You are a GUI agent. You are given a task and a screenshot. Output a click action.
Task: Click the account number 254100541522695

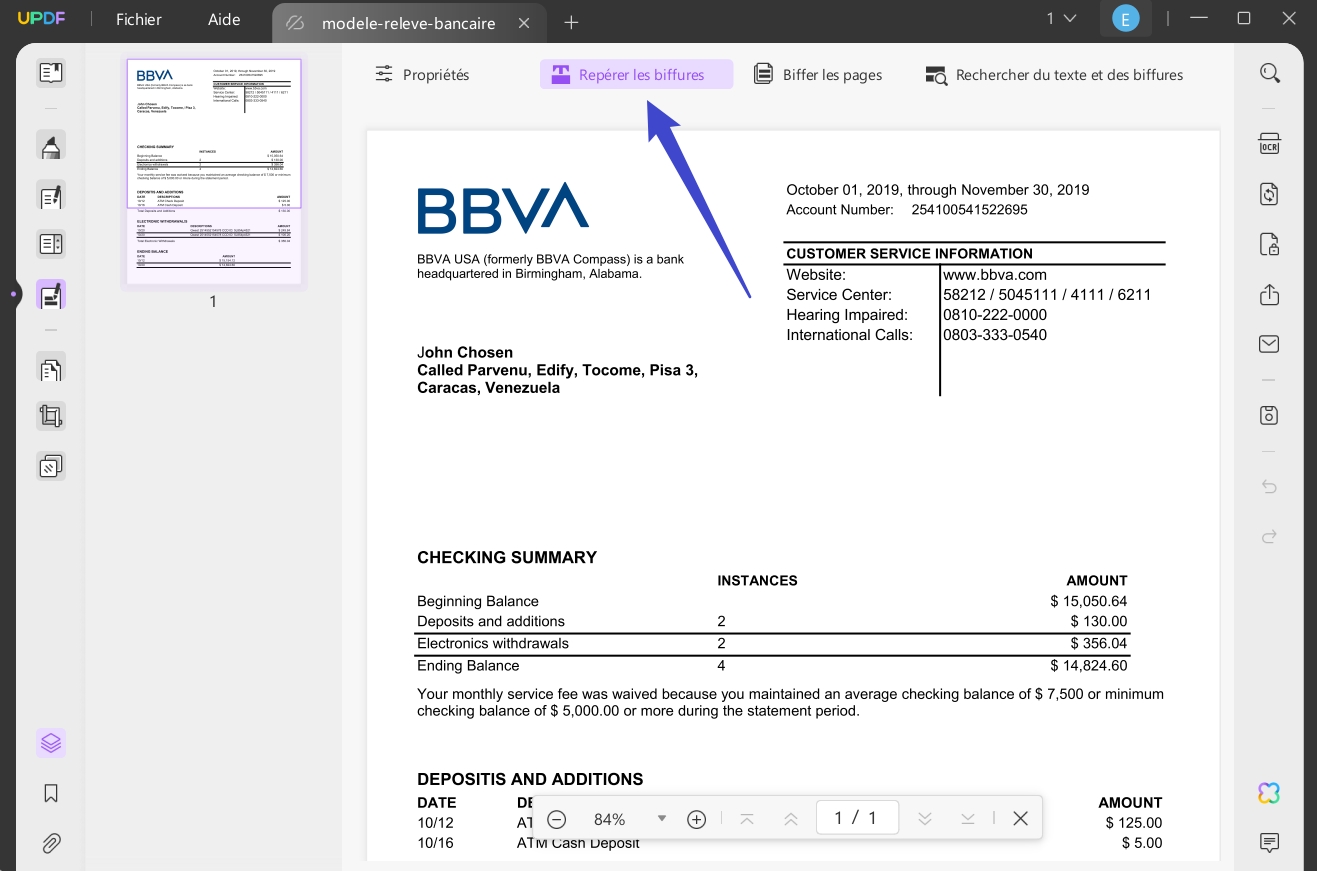click(x=969, y=210)
